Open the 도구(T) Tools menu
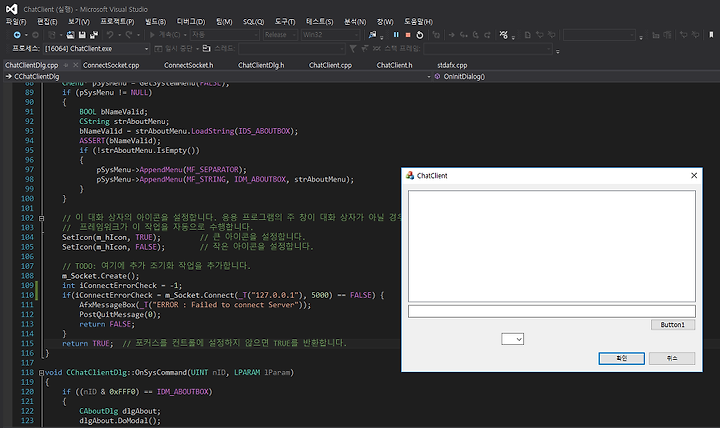Screen dimensions: 720x428 pos(285,22)
